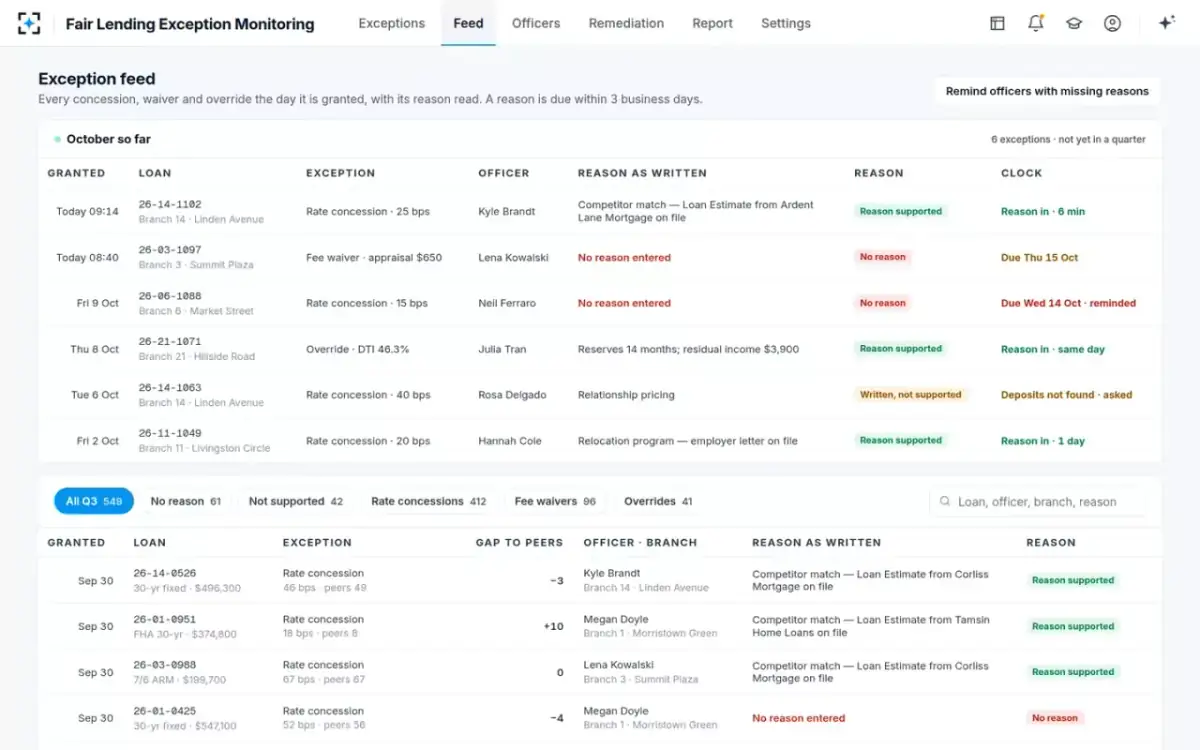Open loan 26-06-1088
1200x750 pixels.
pos(169,296)
